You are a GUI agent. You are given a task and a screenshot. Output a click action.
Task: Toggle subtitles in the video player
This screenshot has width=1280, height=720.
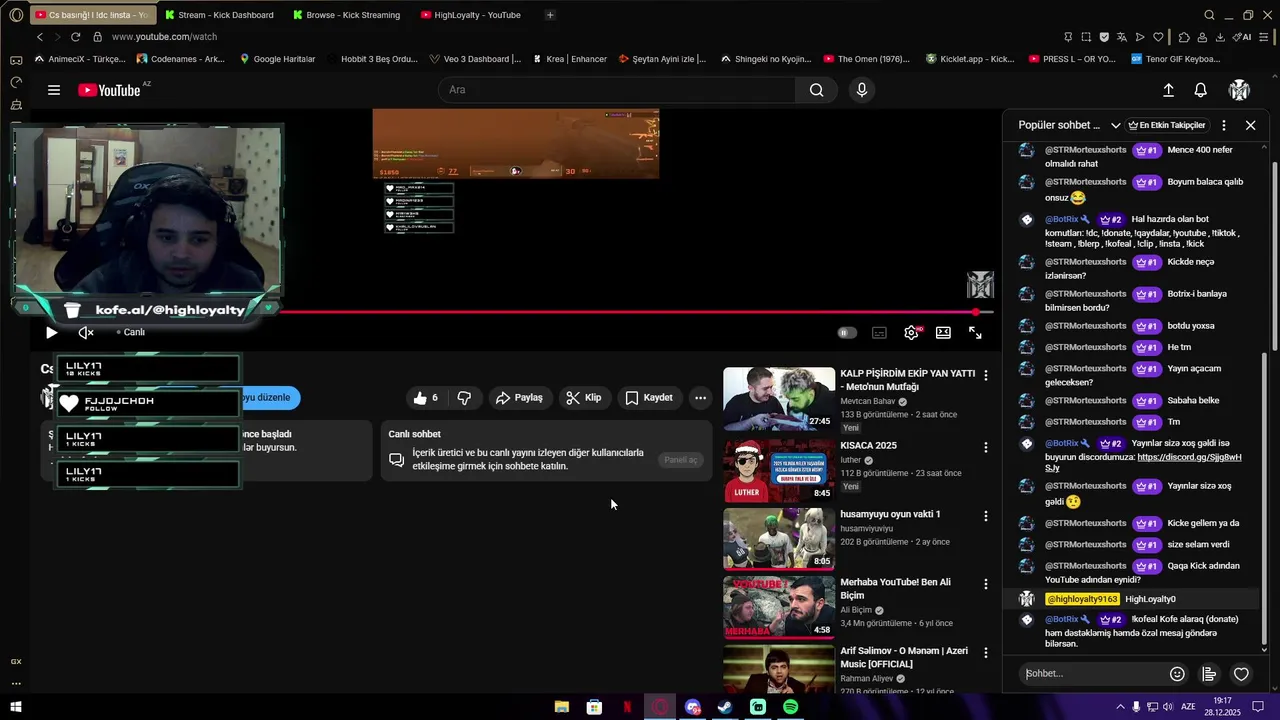(879, 333)
